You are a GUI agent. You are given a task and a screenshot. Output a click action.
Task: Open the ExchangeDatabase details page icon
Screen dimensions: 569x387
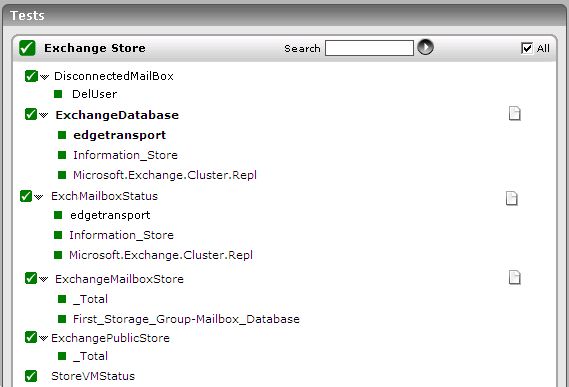515,114
